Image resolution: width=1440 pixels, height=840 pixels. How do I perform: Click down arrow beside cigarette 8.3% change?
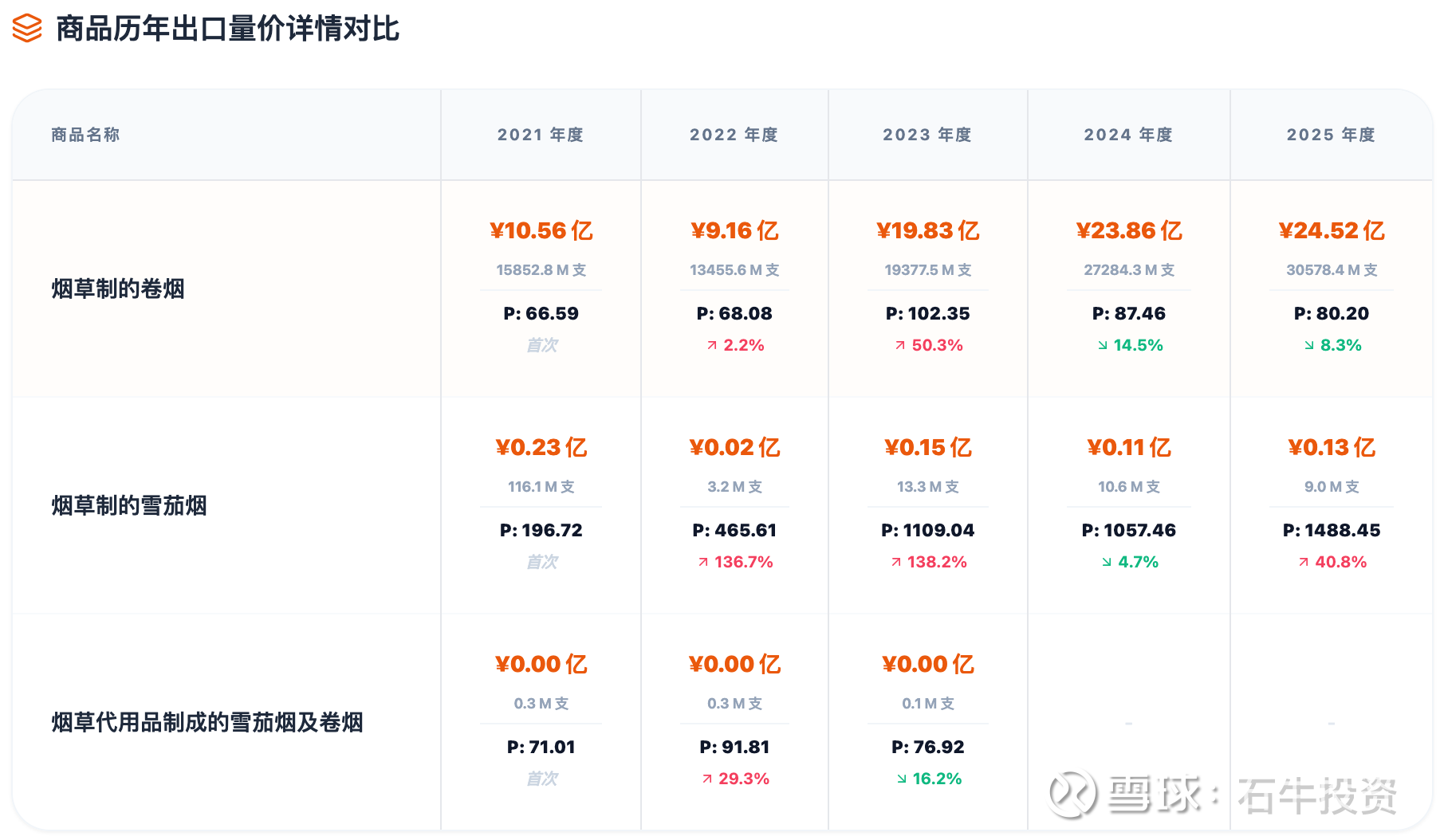click(1309, 346)
